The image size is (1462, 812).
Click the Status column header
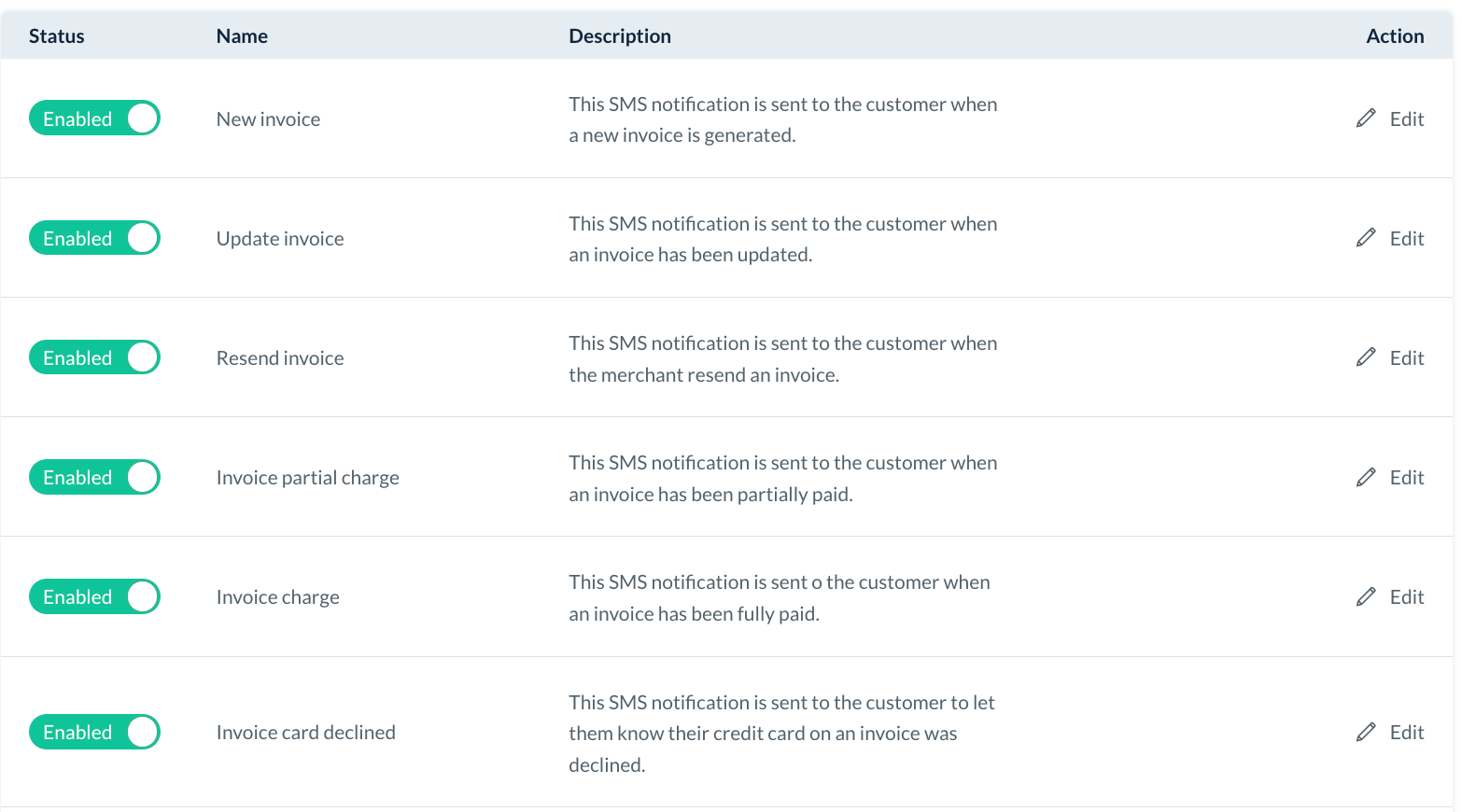click(x=56, y=36)
